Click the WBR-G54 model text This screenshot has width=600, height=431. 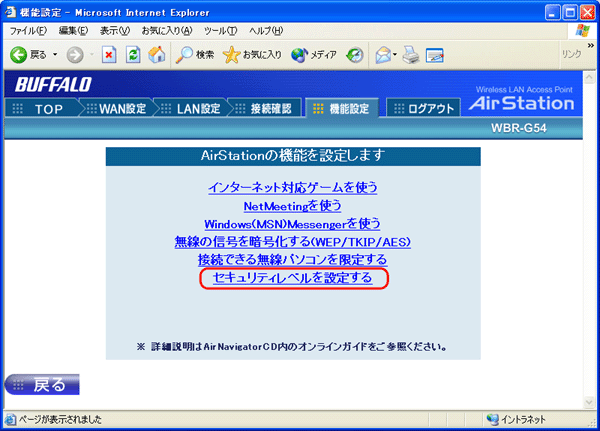coord(518,128)
